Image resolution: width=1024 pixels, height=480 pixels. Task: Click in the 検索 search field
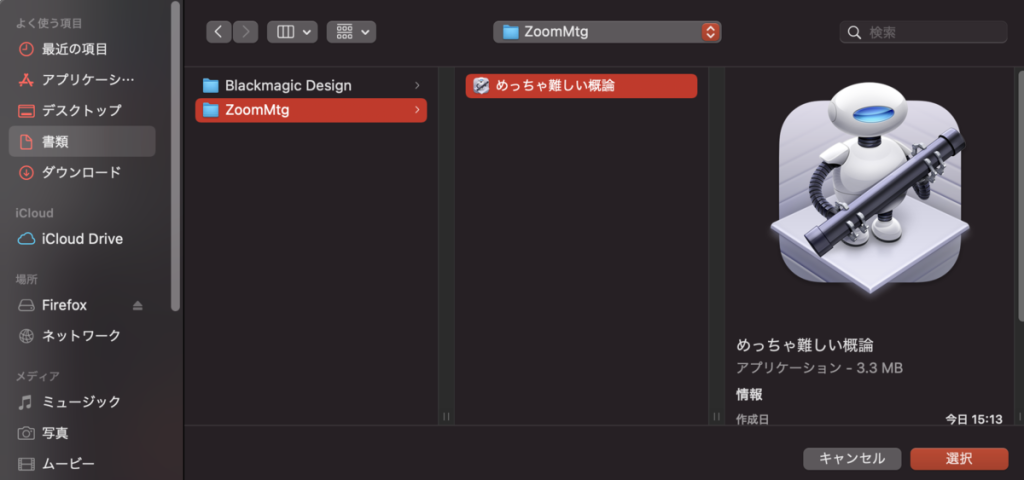coord(930,32)
